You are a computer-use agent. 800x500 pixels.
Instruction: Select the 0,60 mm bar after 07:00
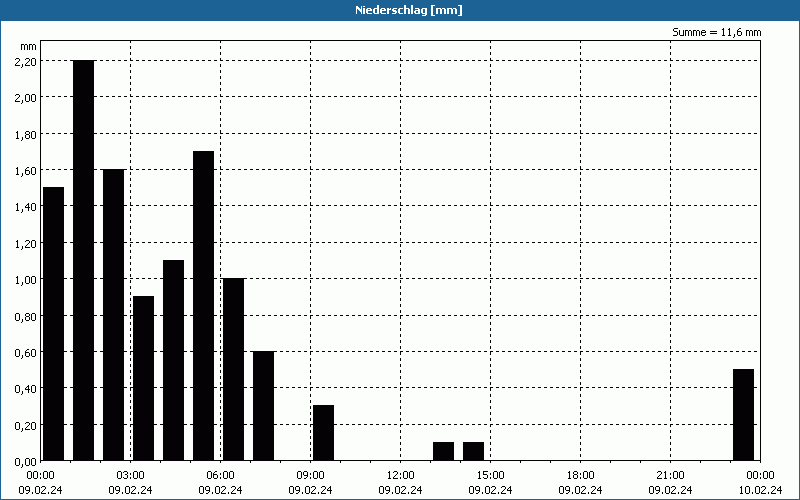coord(263,406)
